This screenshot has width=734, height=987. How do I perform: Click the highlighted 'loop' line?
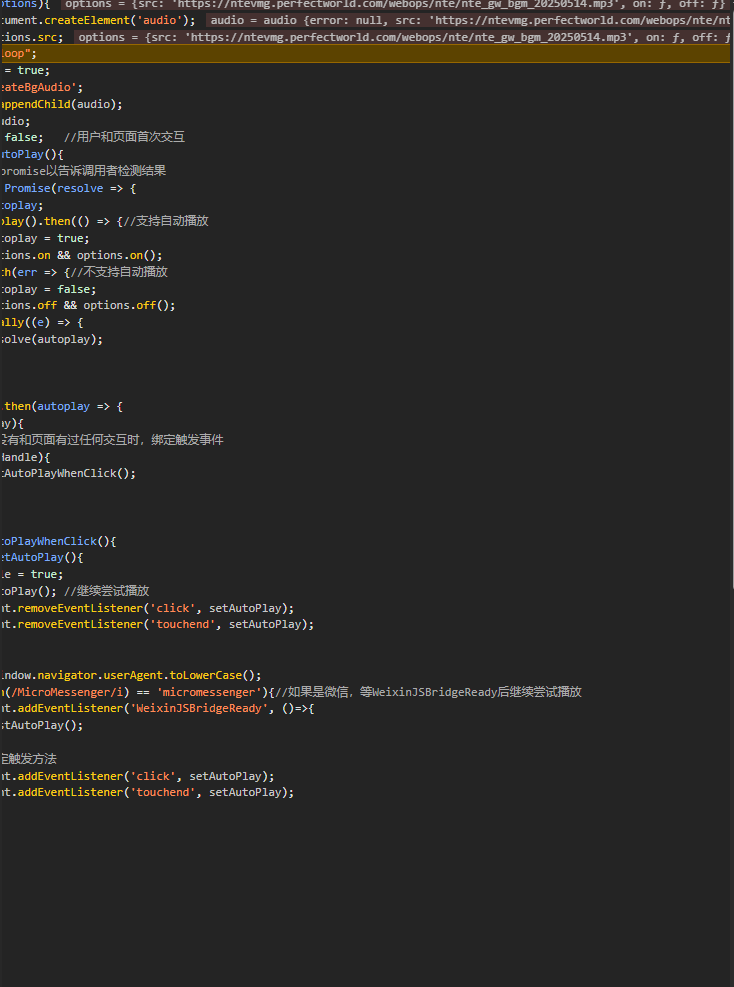tap(365, 54)
